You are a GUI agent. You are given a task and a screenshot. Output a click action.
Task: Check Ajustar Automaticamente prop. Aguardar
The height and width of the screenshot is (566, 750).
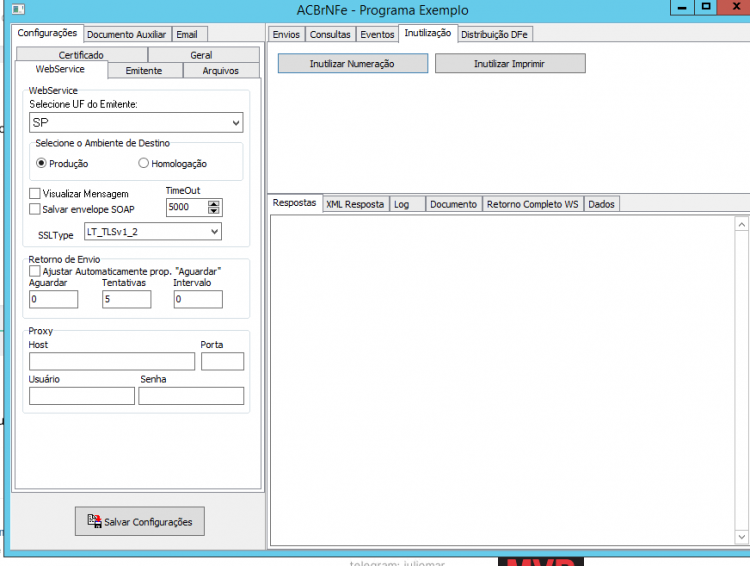tap(34, 271)
